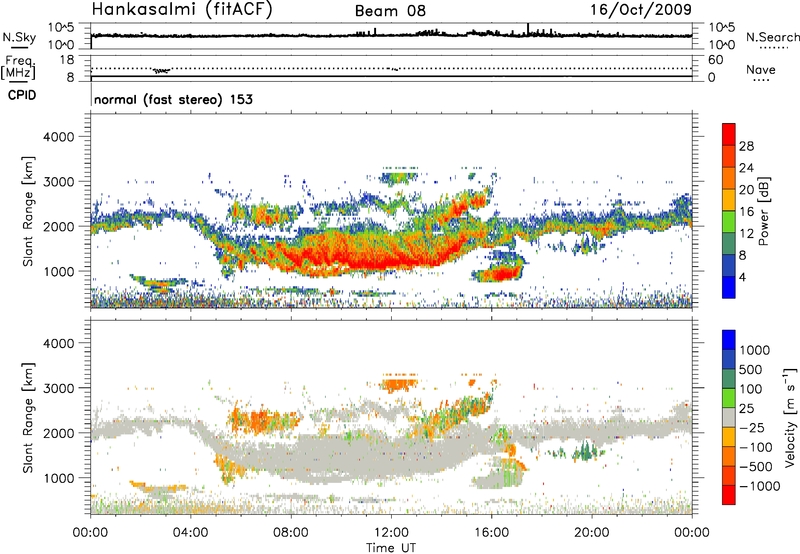Click the 'CPID' label

tap(22, 95)
